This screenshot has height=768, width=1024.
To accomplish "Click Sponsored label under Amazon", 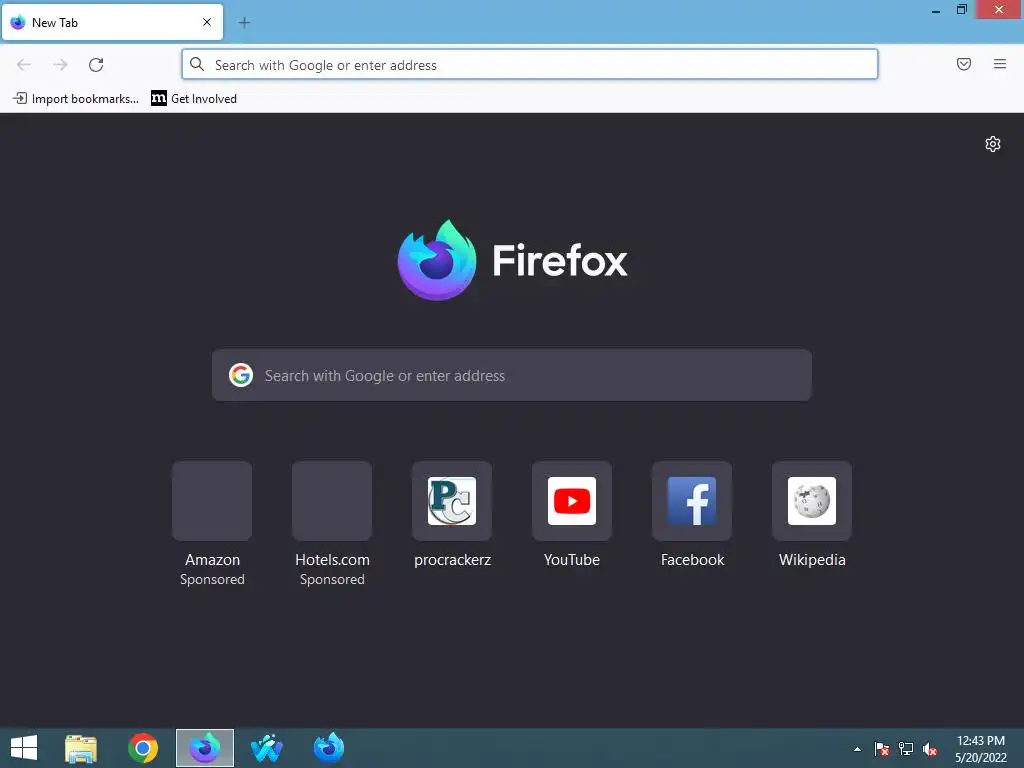I will coord(212,579).
